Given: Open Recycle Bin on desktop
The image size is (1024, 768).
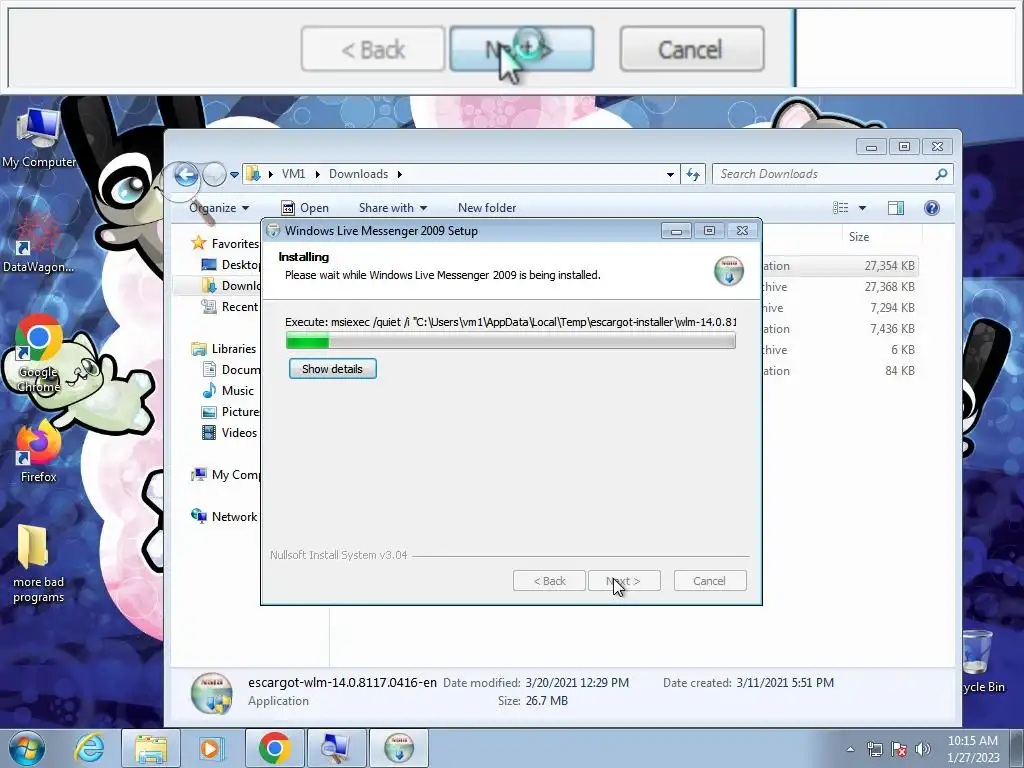Looking at the screenshot, I should tap(980, 661).
